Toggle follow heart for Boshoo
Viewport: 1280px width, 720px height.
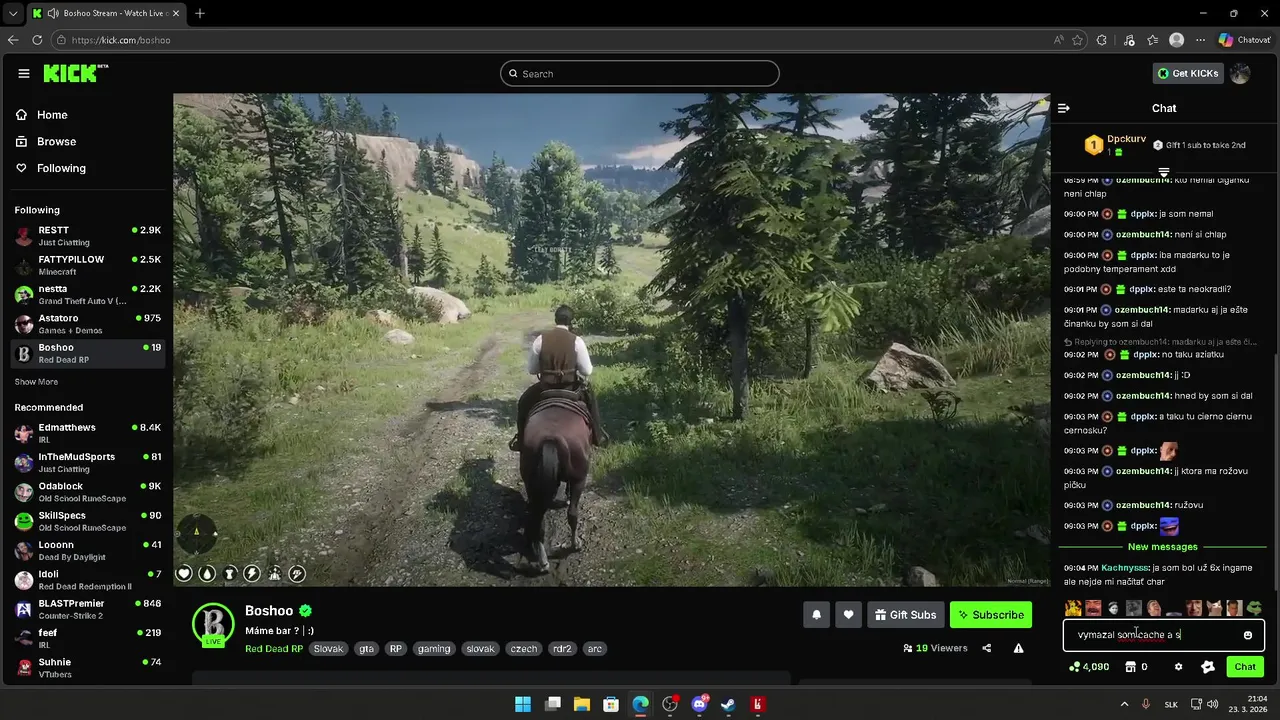848,615
